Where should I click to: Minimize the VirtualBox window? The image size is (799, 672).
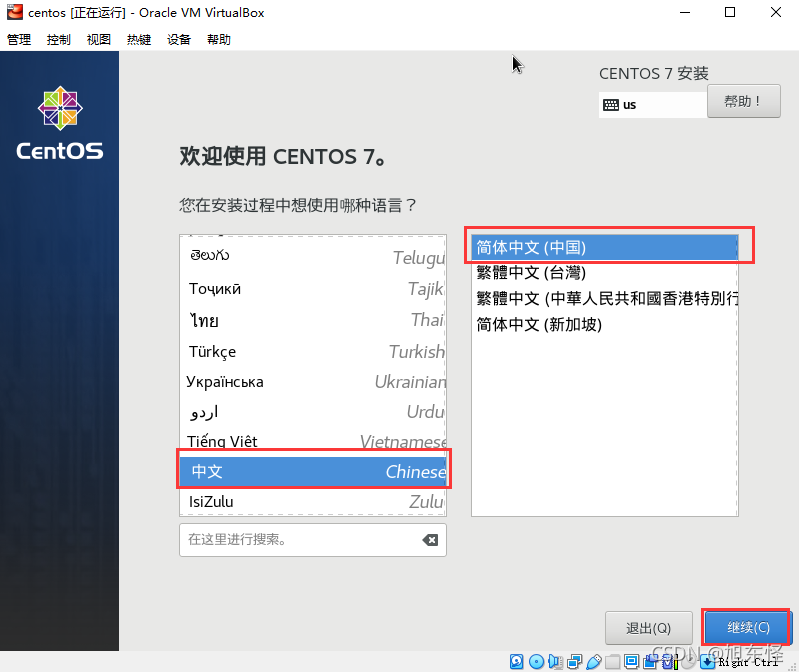point(685,12)
